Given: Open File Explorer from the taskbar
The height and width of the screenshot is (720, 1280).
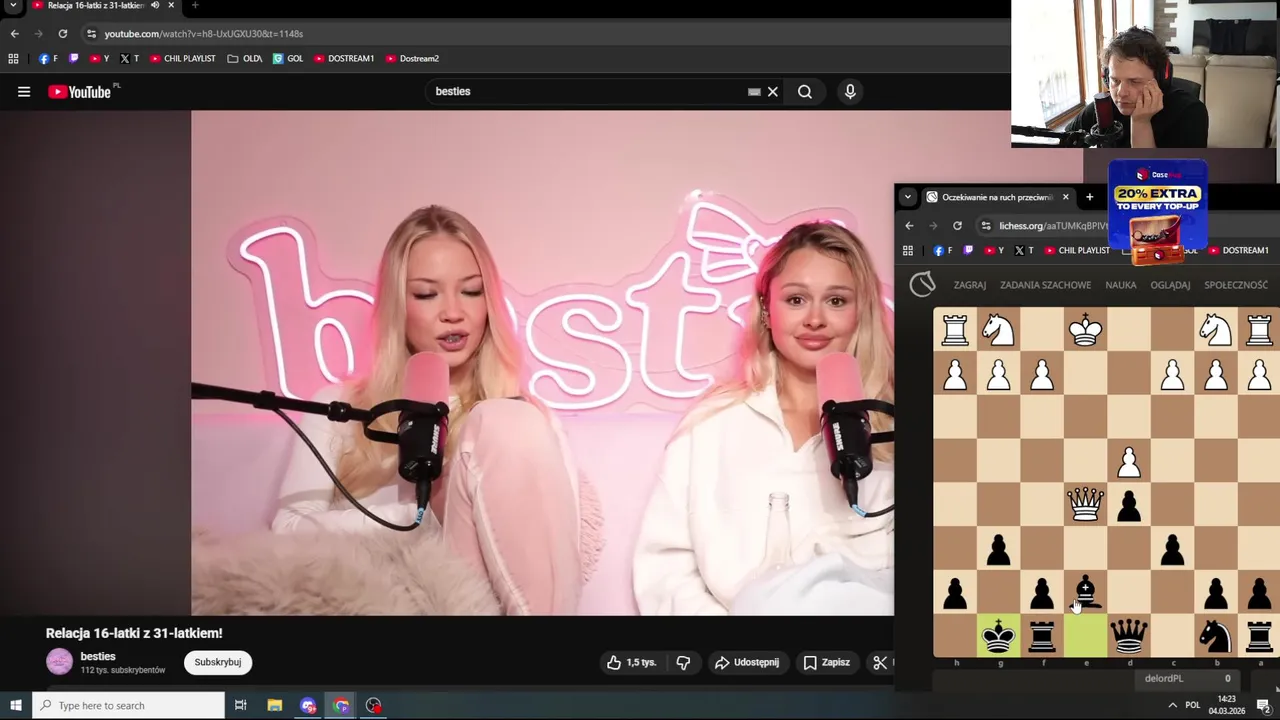Looking at the screenshot, I should click(275, 705).
